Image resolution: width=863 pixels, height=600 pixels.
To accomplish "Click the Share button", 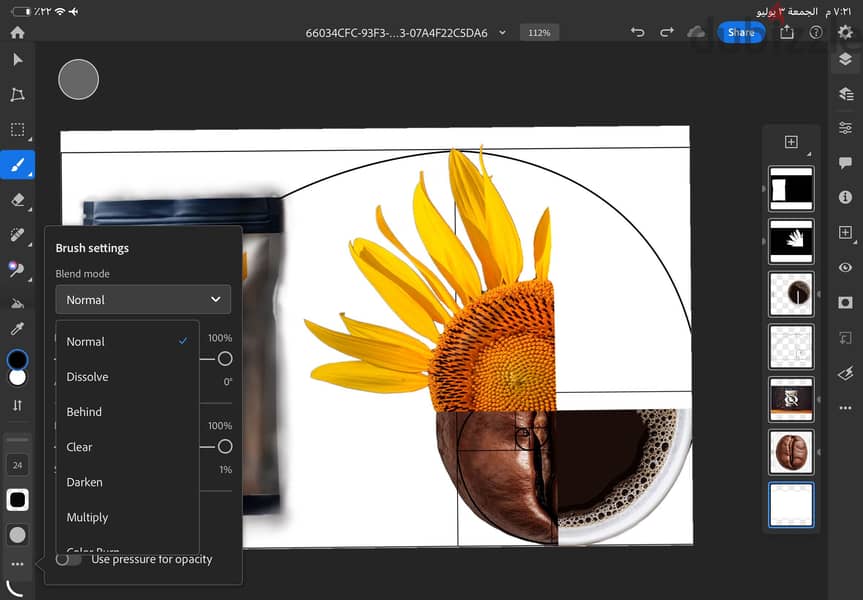I will pyautogui.click(x=741, y=32).
